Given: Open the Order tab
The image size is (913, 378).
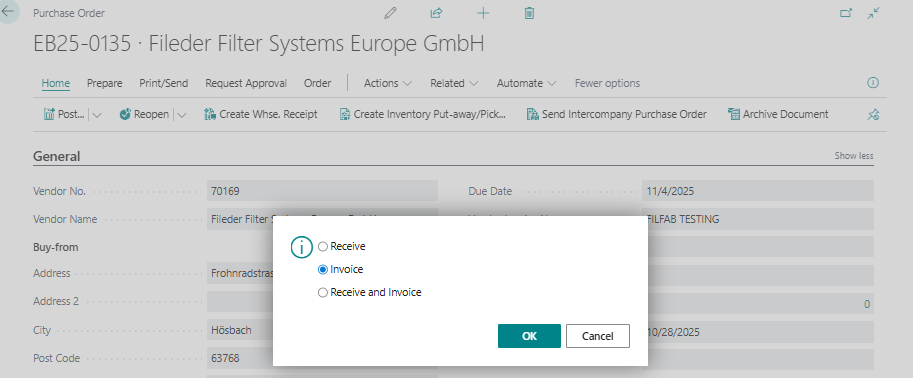Looking at the screenshot, I should pos(317,83).
